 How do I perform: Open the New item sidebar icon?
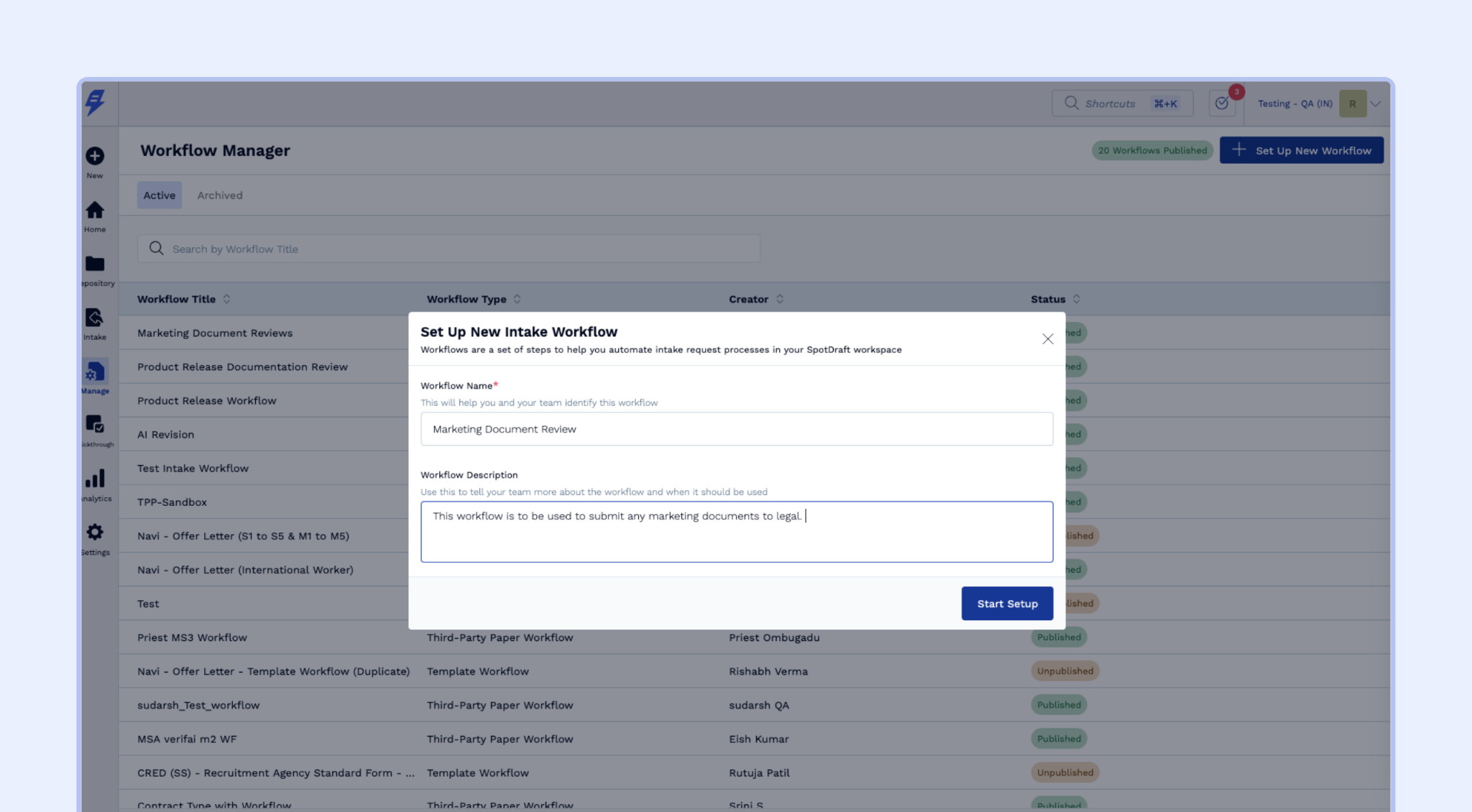pyautogui.click(x=95, y=157)
